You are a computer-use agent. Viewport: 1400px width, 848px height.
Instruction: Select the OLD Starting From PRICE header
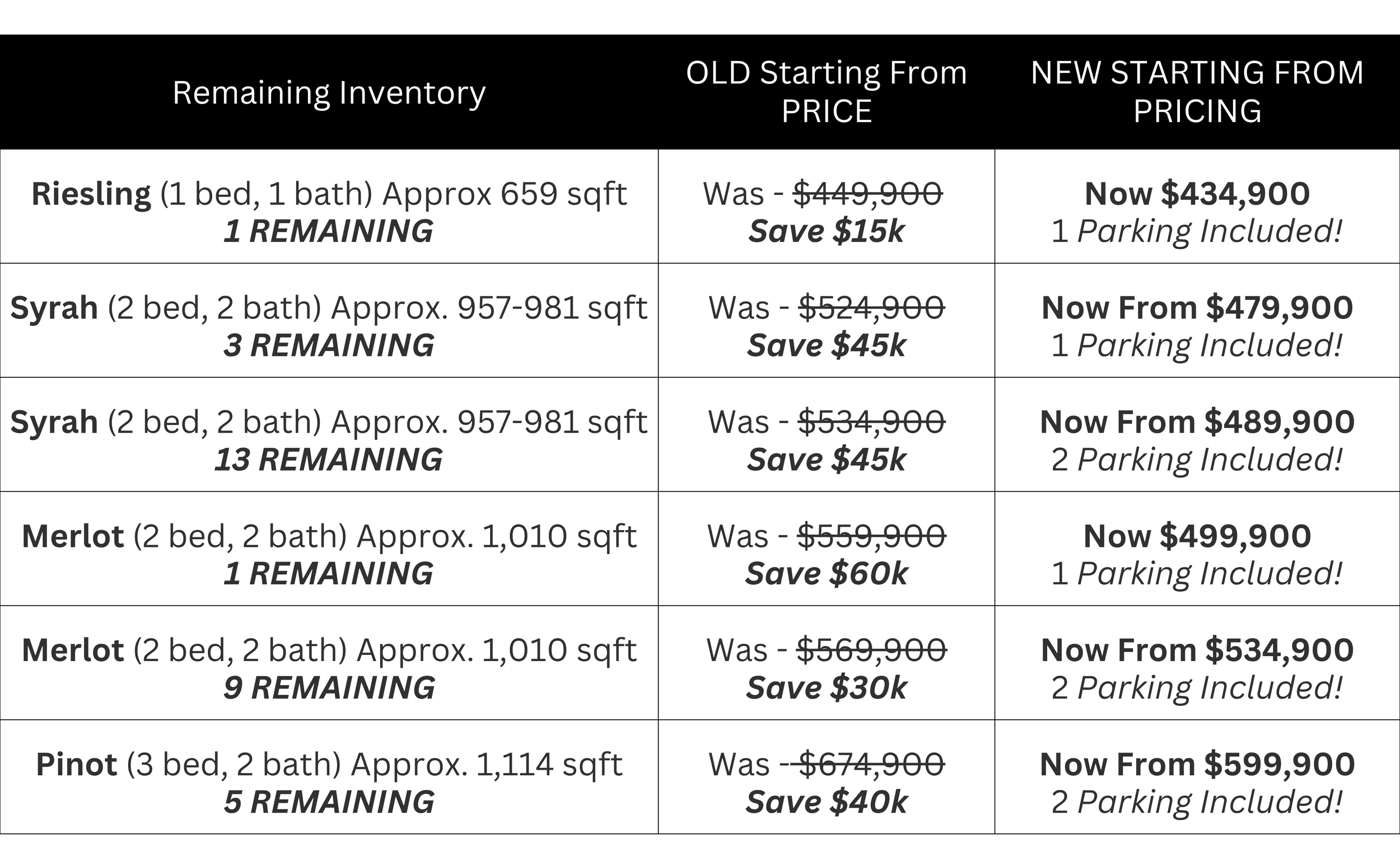click(x=826, y=91)
